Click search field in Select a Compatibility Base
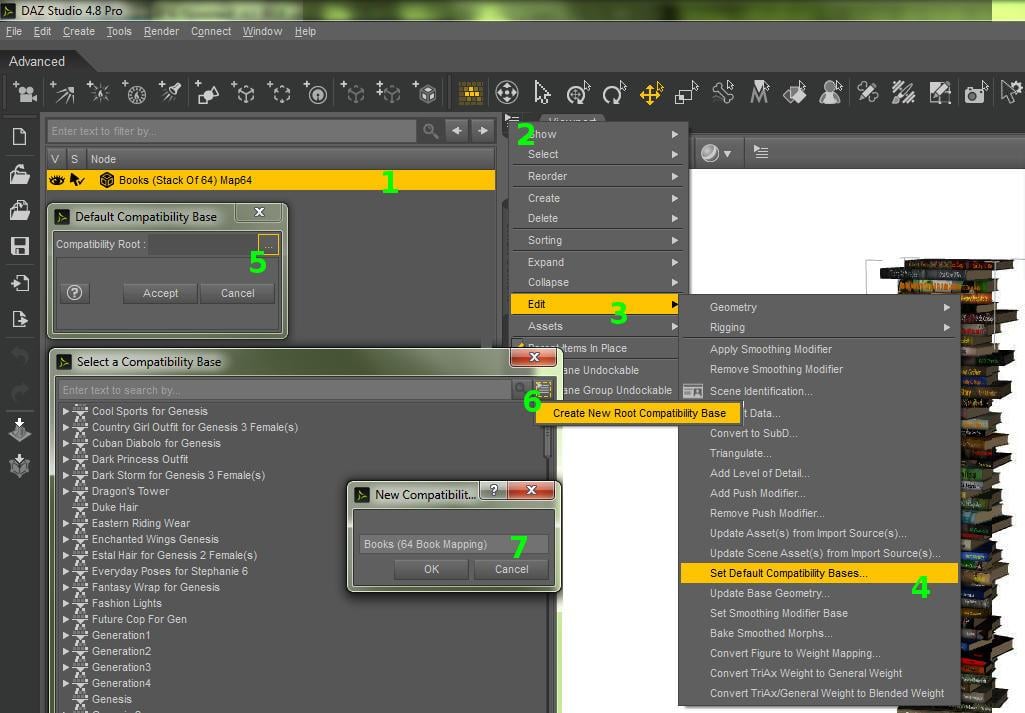This screenshot has width=1025, height=713. [x=285, y=390]
